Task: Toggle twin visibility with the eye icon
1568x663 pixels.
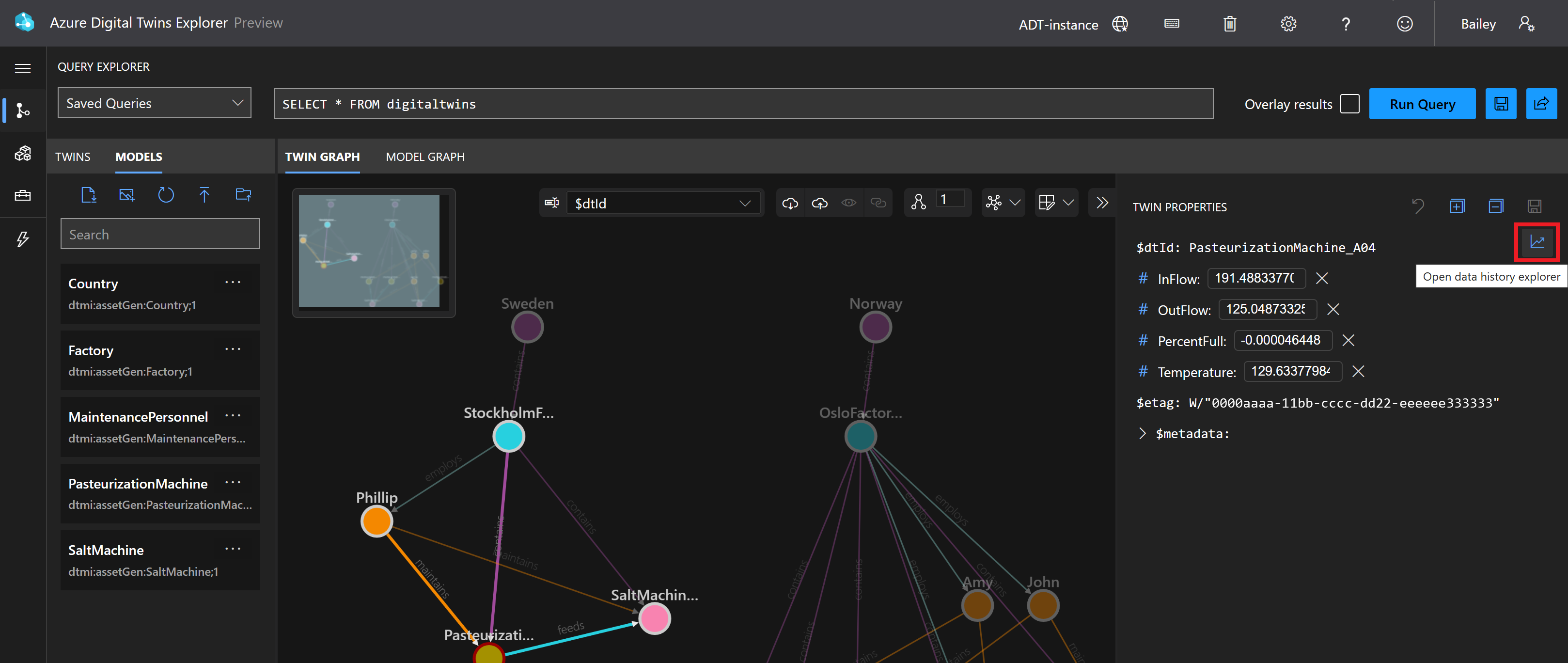Action: coord(849,203)
